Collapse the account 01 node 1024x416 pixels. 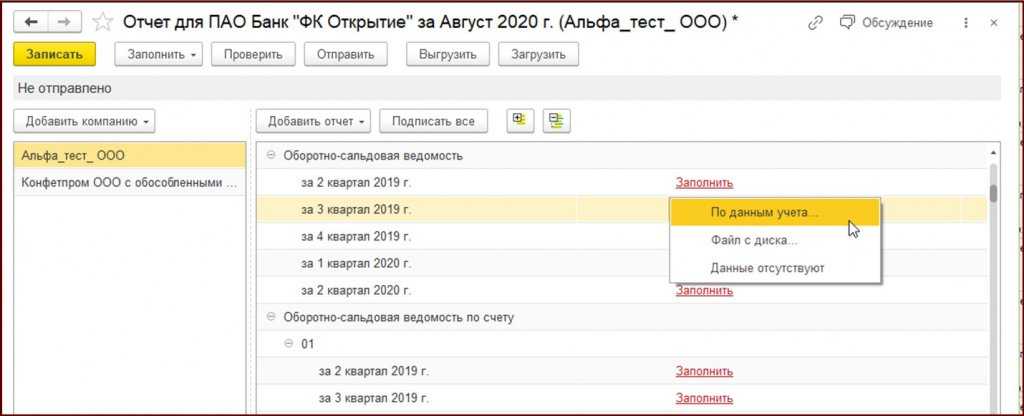(289, 344)
